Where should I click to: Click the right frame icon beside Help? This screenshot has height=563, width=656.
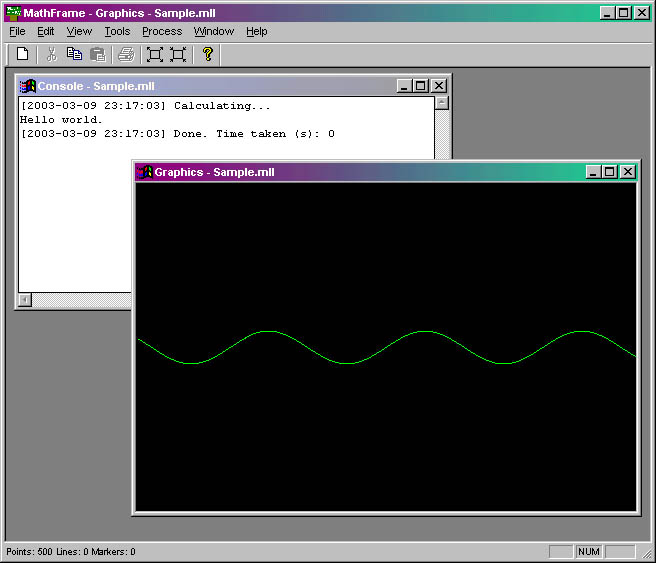click(x=178, y=54)
